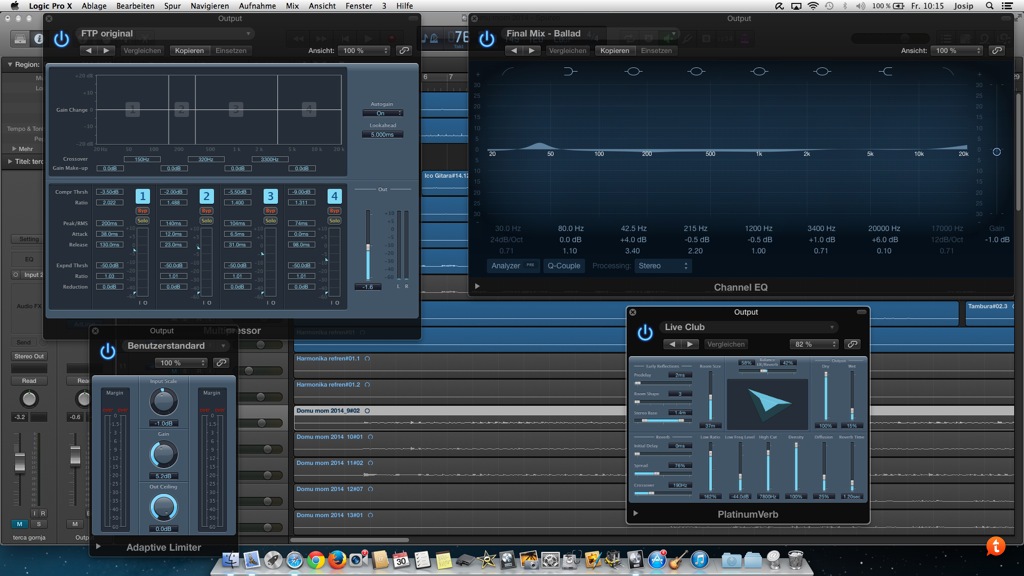Go to previous preset in Channel EQ
Viewport: 1024px width, 576px height.
[514, 50]
